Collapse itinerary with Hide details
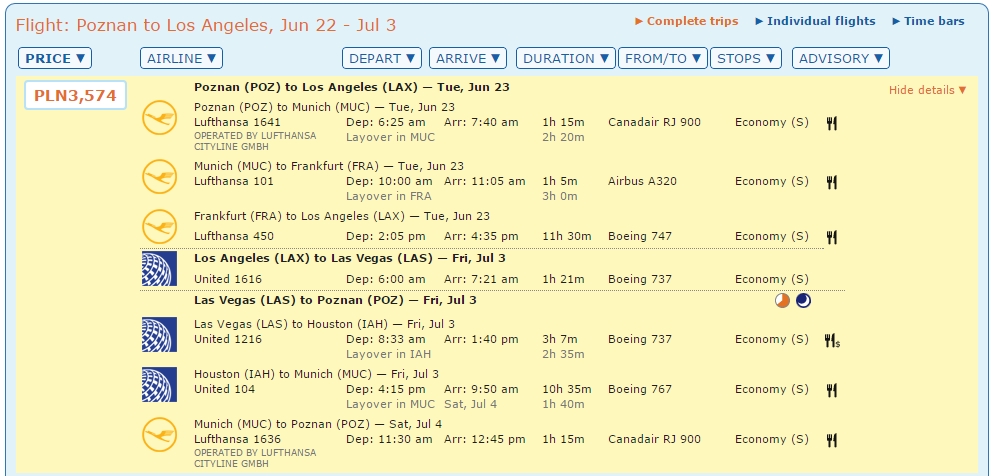The width and height of the screenshot is (994, 476). (927, 90)
